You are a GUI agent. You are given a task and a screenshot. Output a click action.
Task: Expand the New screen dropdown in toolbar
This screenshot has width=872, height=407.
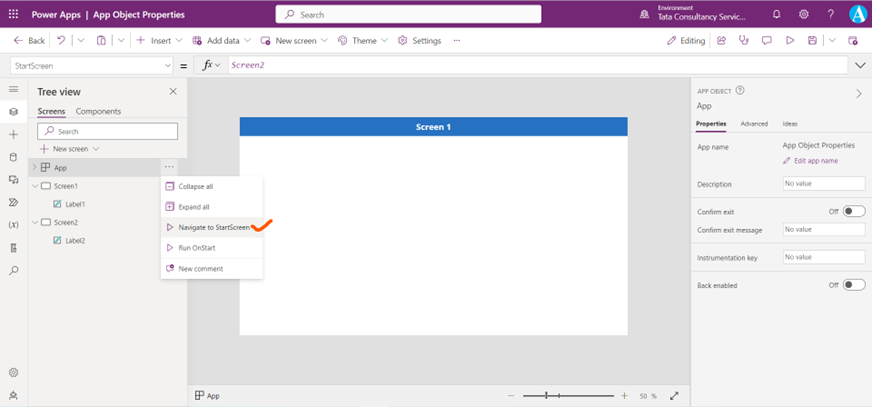click(324, 41)
